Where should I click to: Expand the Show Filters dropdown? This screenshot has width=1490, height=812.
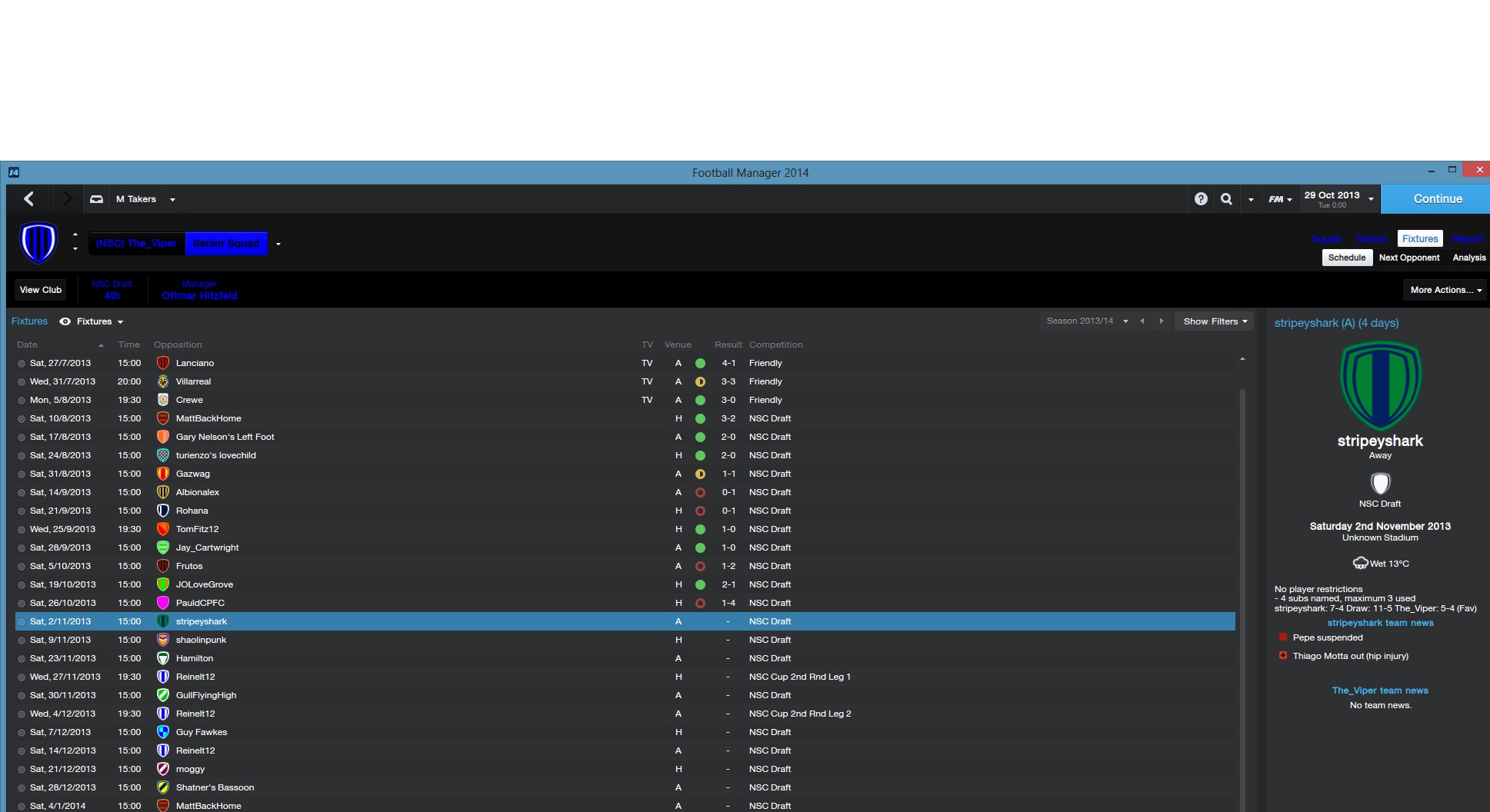pos(1215,321)
